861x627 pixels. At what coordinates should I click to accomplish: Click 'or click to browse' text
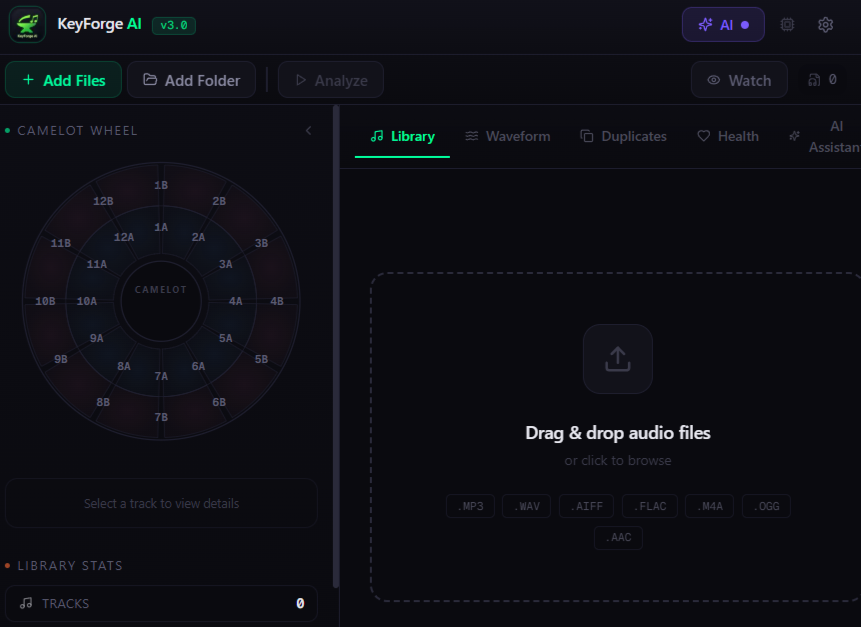[x=618, y=461]
